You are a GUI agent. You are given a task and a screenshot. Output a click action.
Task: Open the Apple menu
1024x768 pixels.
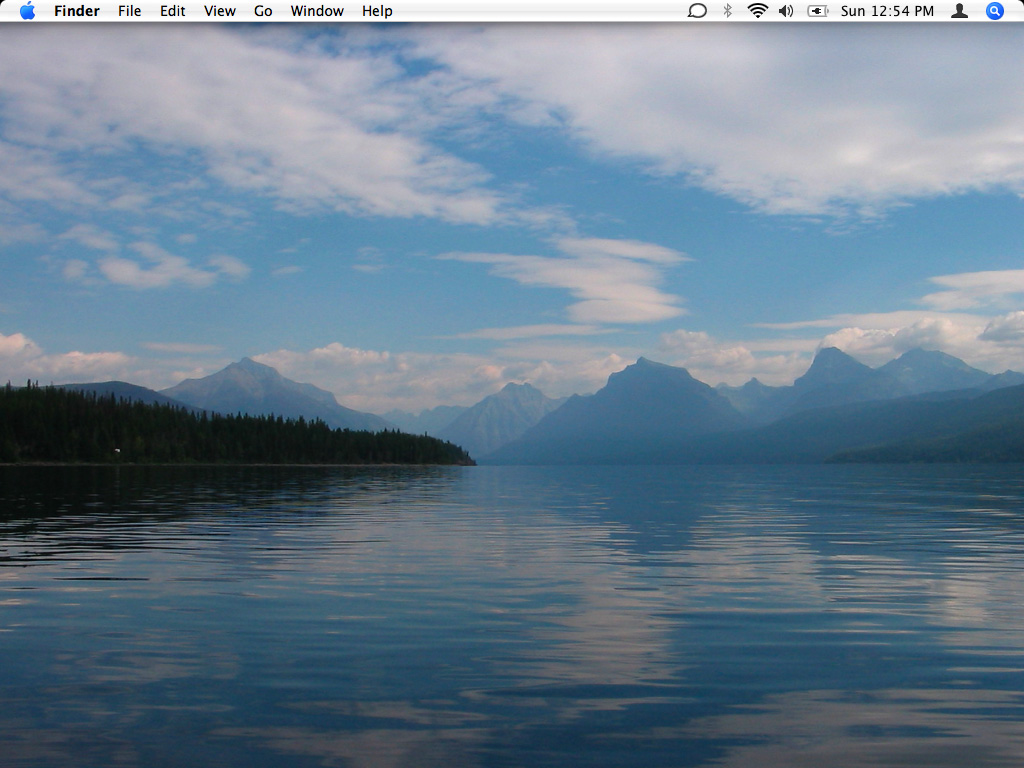coord(27,10)
